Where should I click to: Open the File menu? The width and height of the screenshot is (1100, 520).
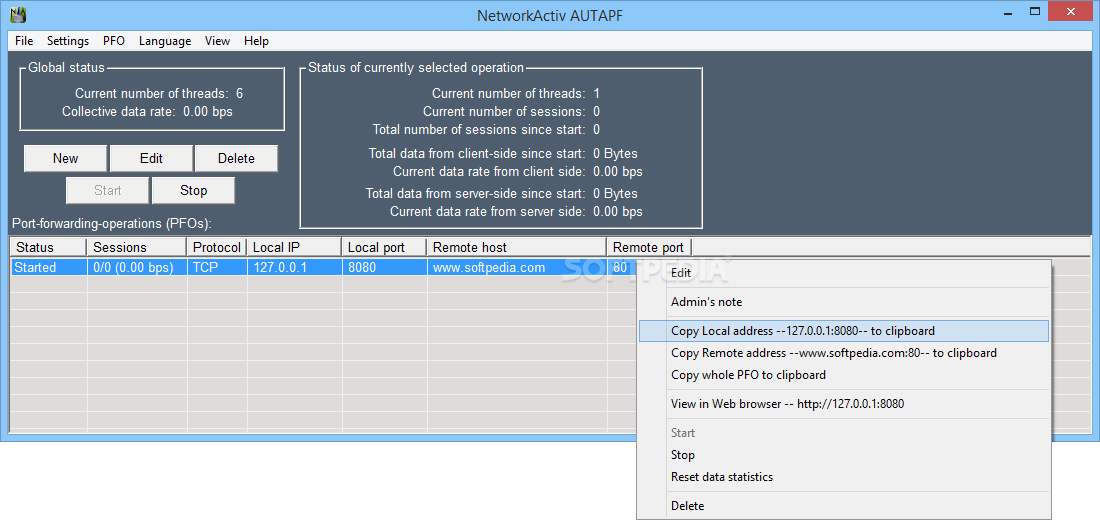24,41
